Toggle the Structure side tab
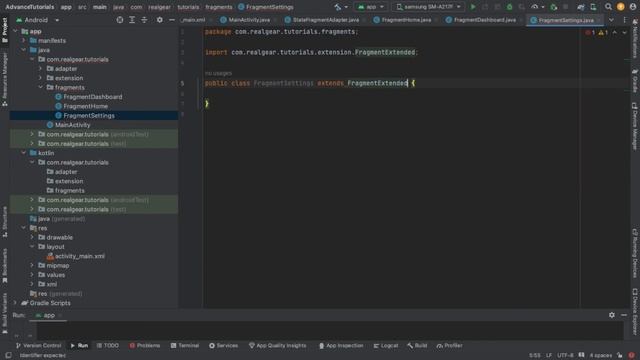This screenshot has width=640, height=360. coord(4,222)
